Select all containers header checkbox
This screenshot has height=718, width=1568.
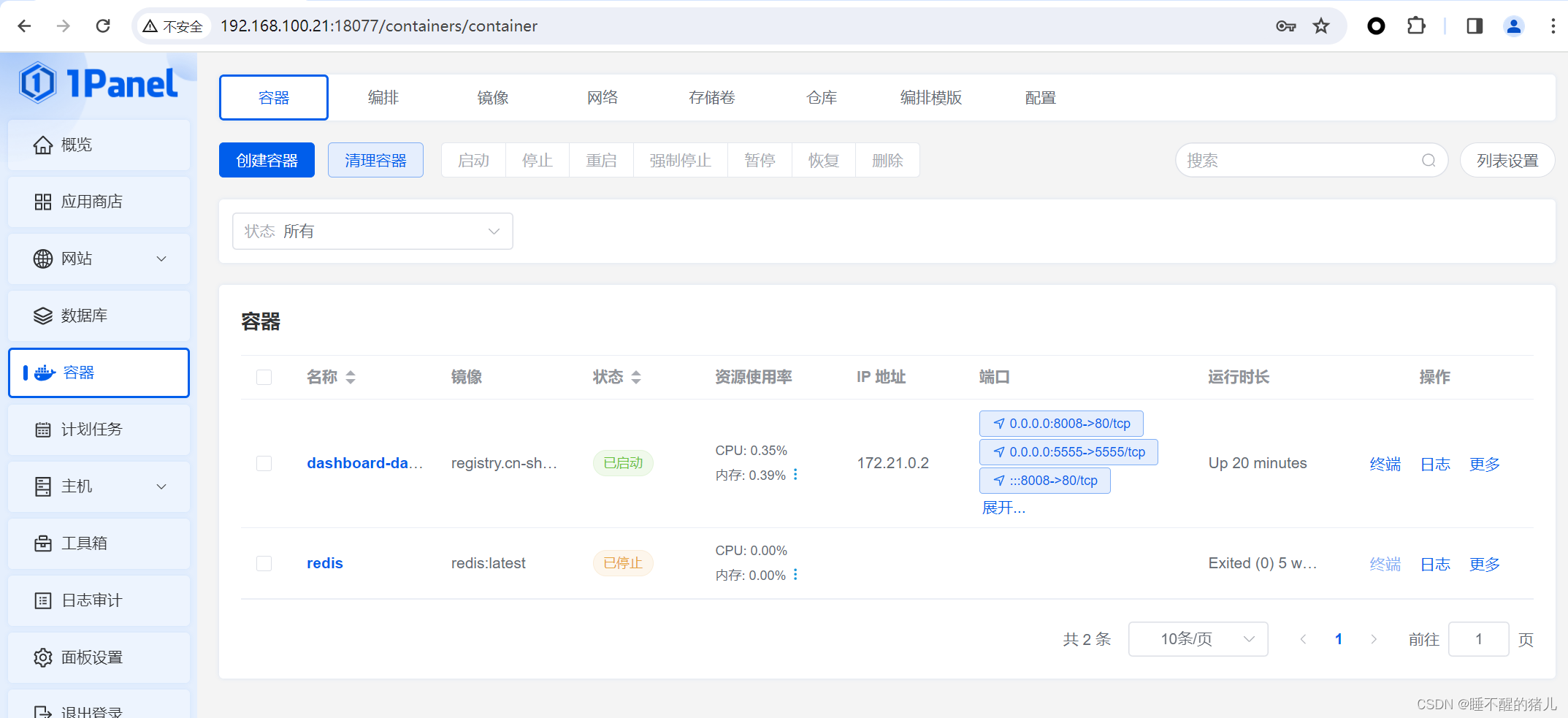tap(264, 377)
